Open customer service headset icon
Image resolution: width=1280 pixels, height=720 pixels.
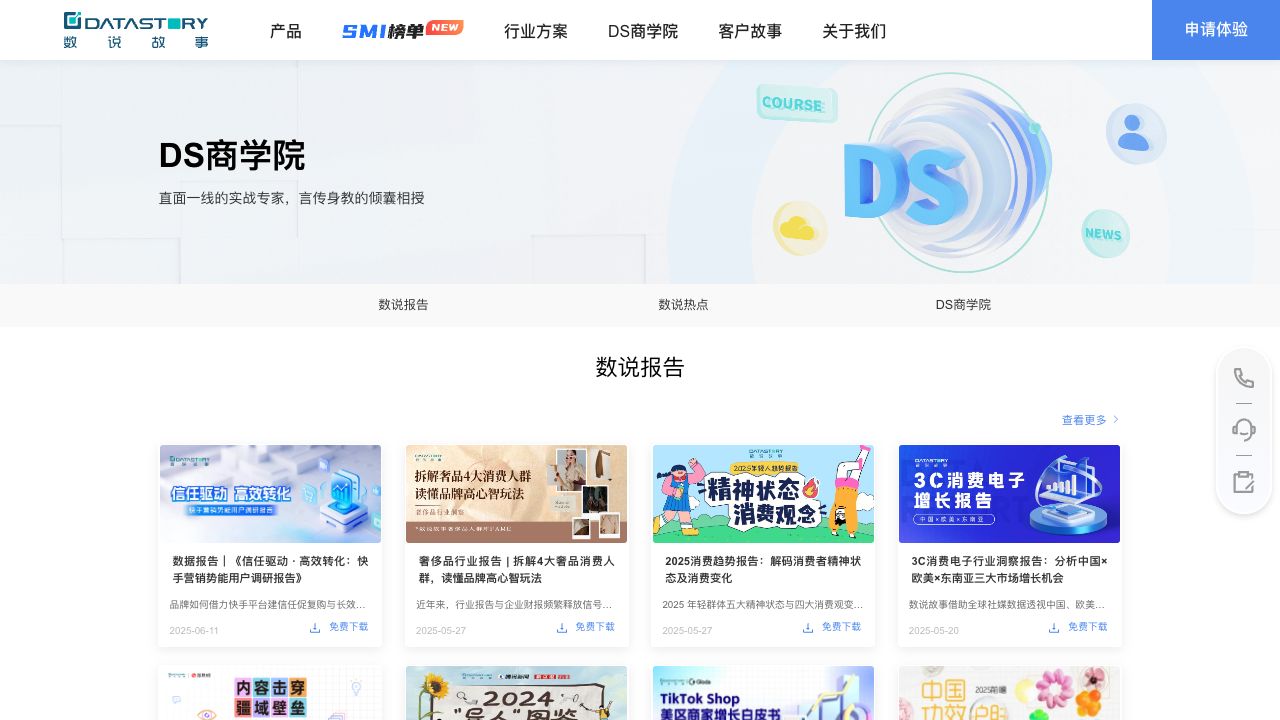pyautogui.click(x=1243, y=430)
